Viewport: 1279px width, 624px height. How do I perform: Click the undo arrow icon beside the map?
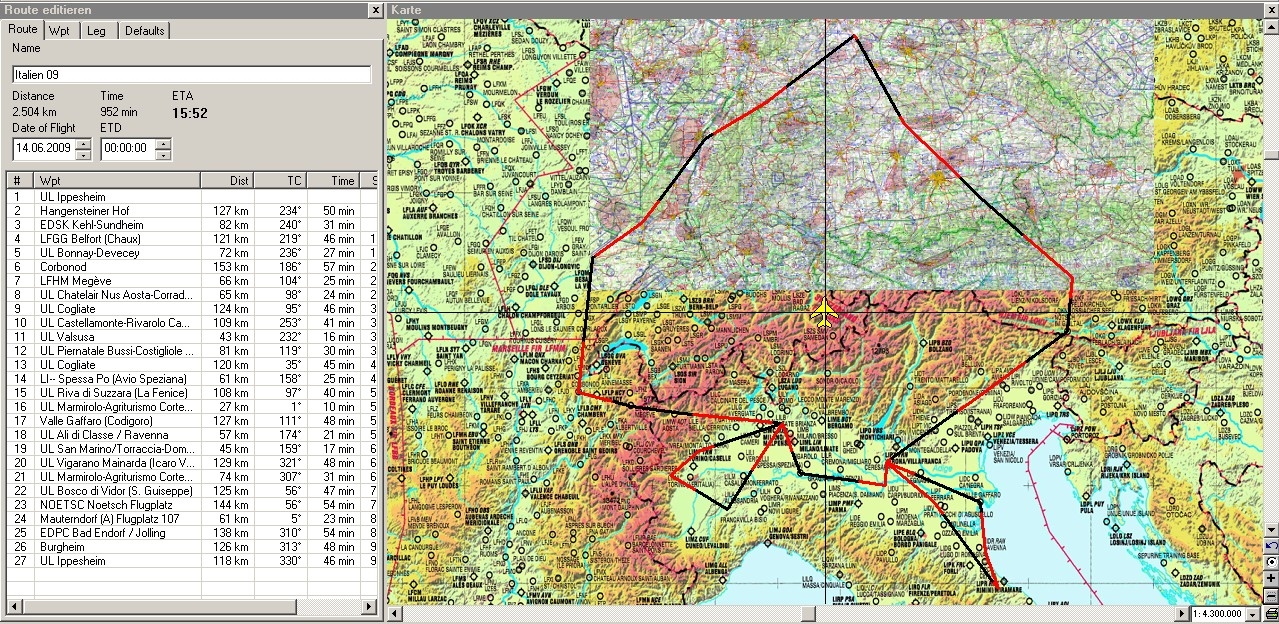pyautogui.click(x=1271, y=546)
